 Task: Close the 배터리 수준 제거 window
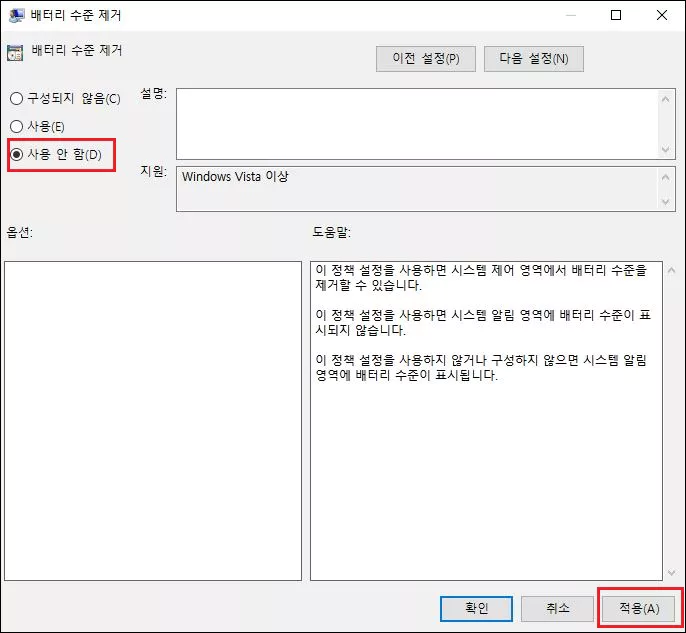pos(662,15)
